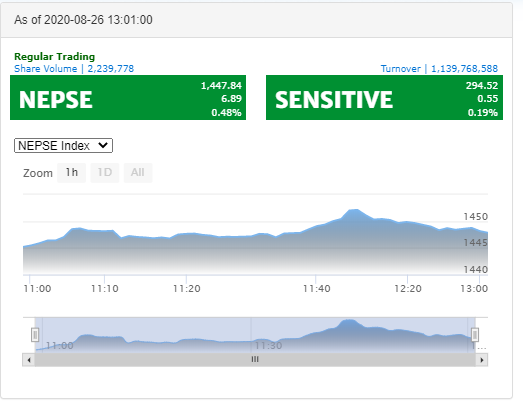This screenshot has width=523, height=407.
Task: Open the NEPSE Index dropdown
Action: (63, 146)
